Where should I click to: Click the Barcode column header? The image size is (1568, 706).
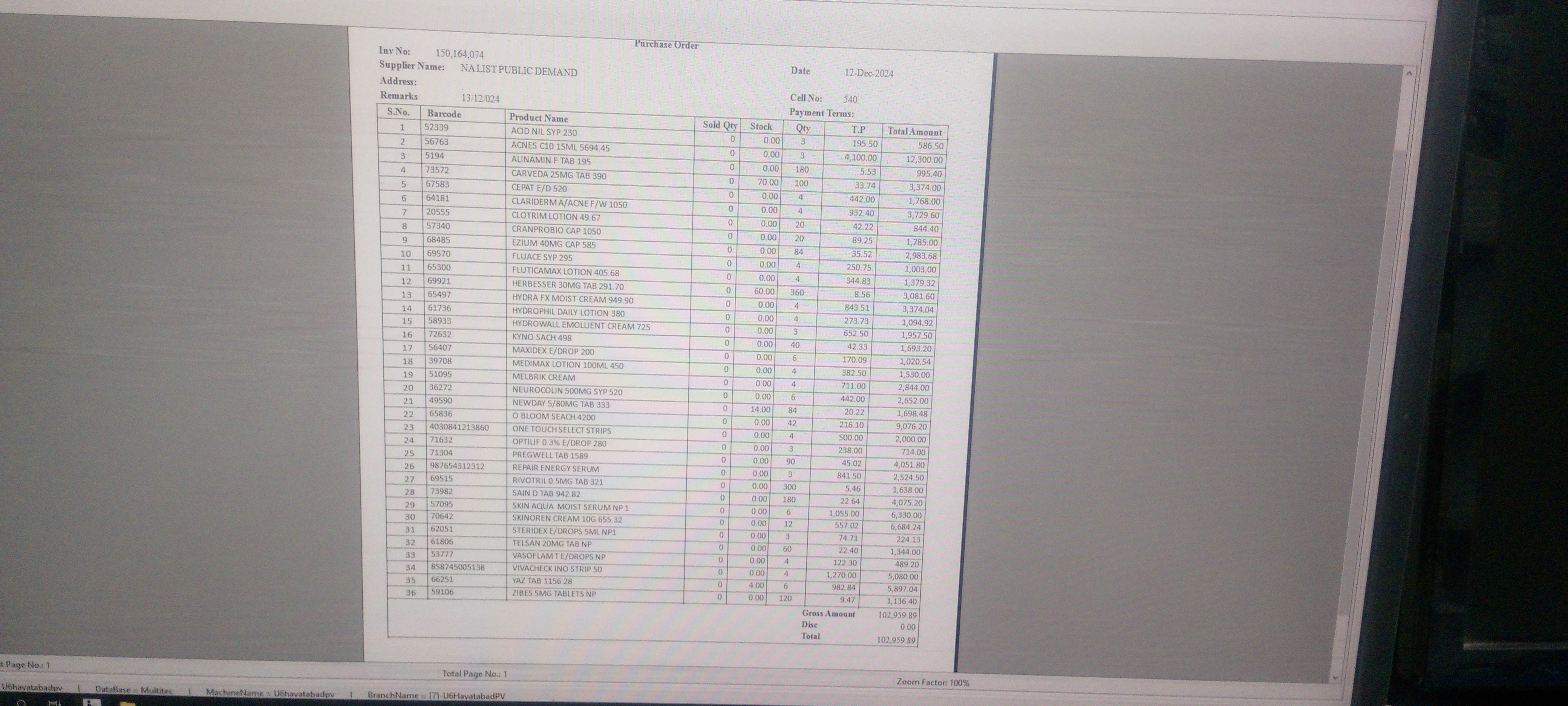(x=444, y=114)
